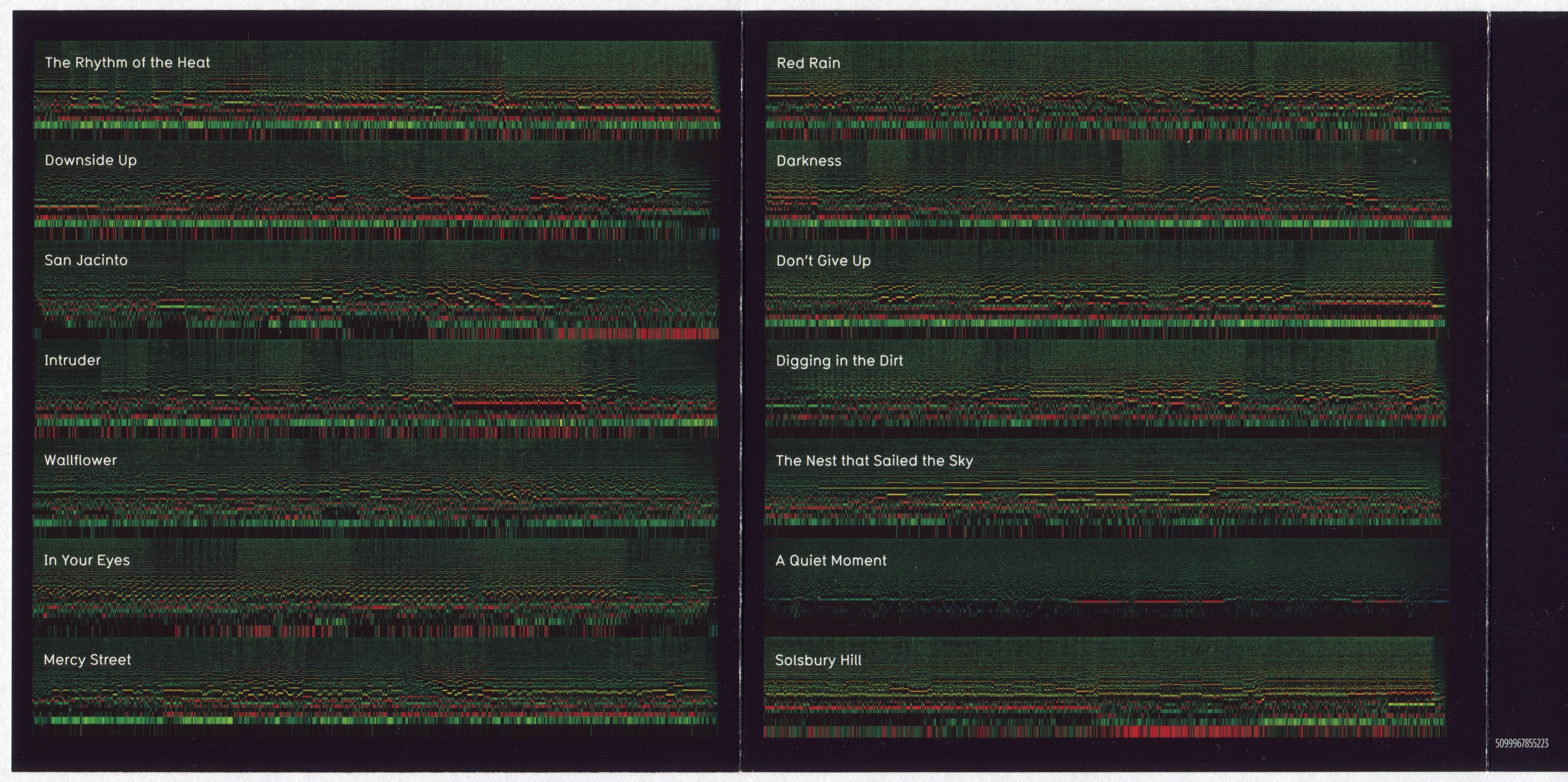The width and height of the screenshot is (1568, 782).
Task: Click the 'In Your Eyes' title
Action: (87, 560)
